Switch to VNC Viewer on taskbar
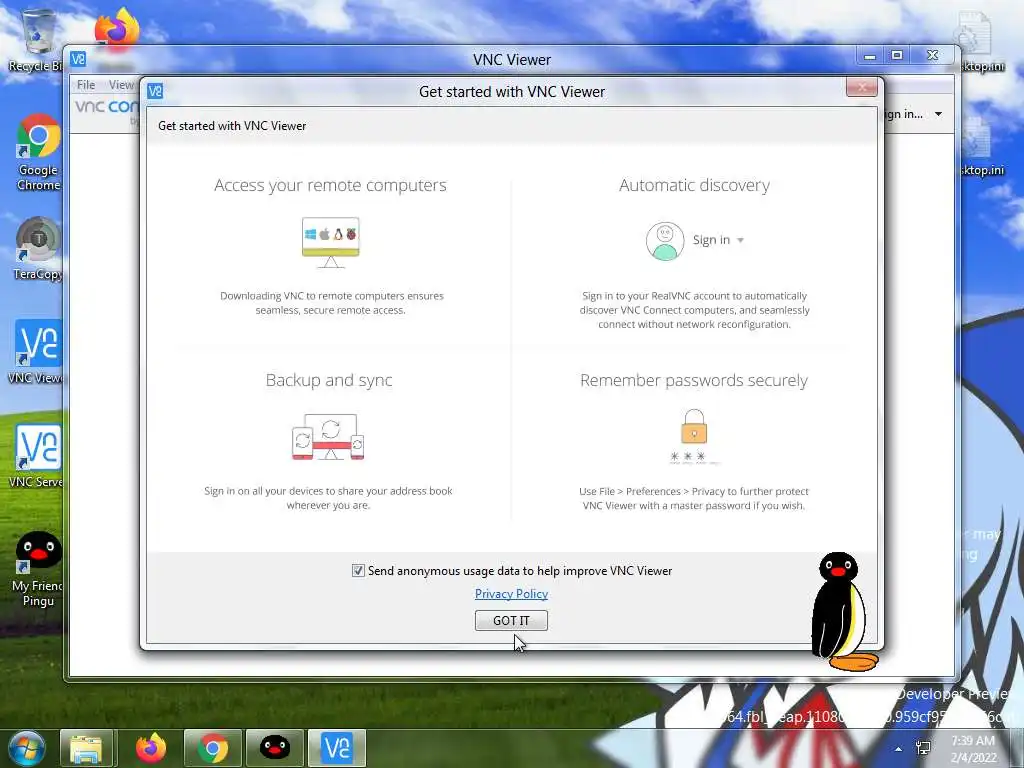This screenshot has width=1024, height=768. coord(337,748)
